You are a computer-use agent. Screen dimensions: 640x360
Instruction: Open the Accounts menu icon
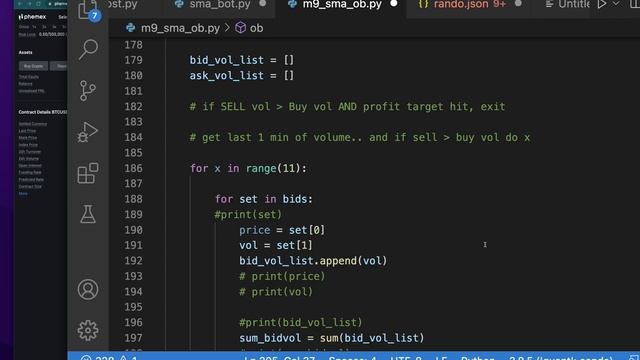tap(88, 289)
